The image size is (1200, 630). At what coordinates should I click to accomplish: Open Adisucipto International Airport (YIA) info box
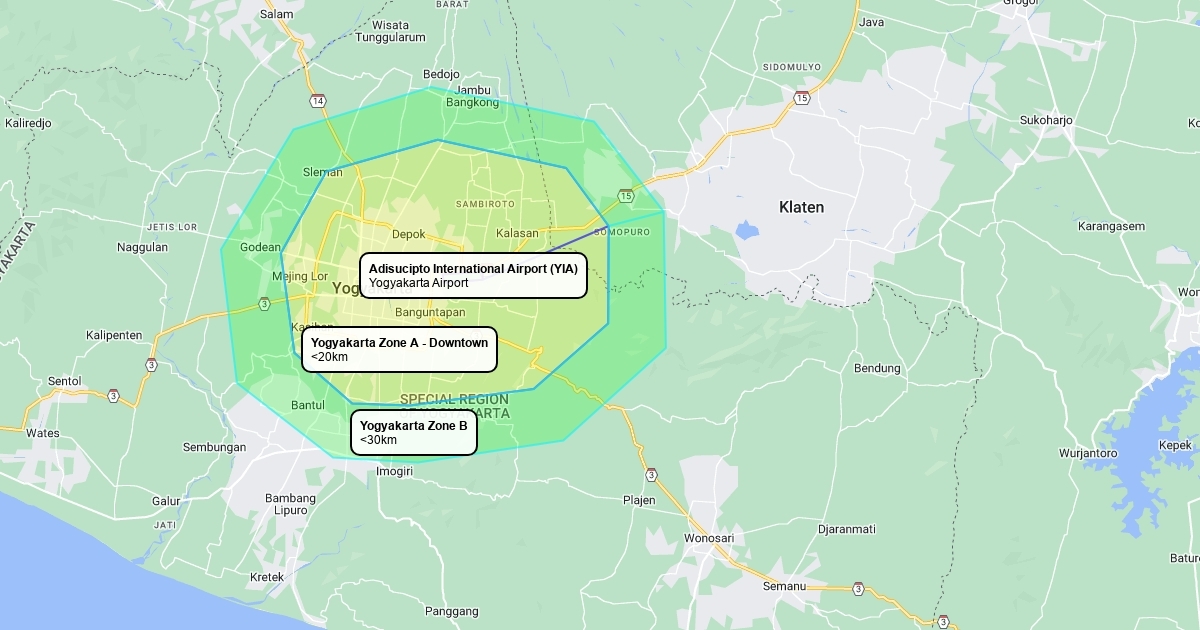coord(473,275)
